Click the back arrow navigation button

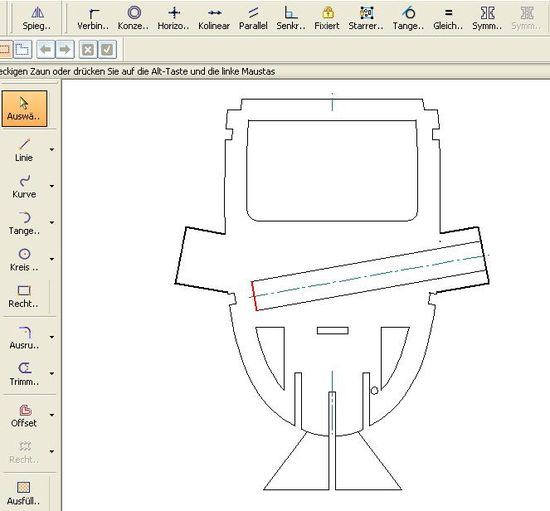click(x=46, y=49)
